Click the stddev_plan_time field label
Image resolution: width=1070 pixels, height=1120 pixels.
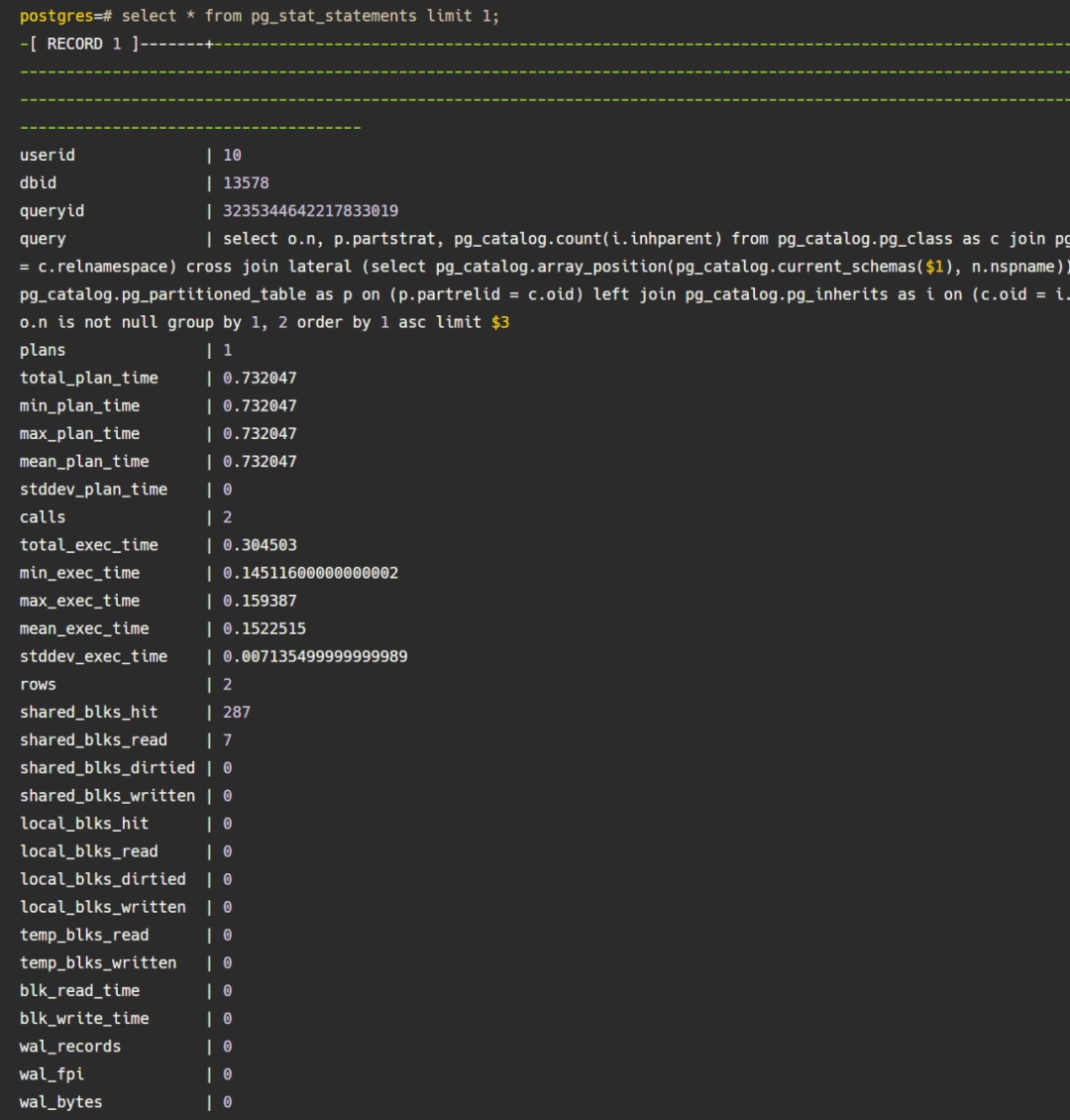pos(93,489)
